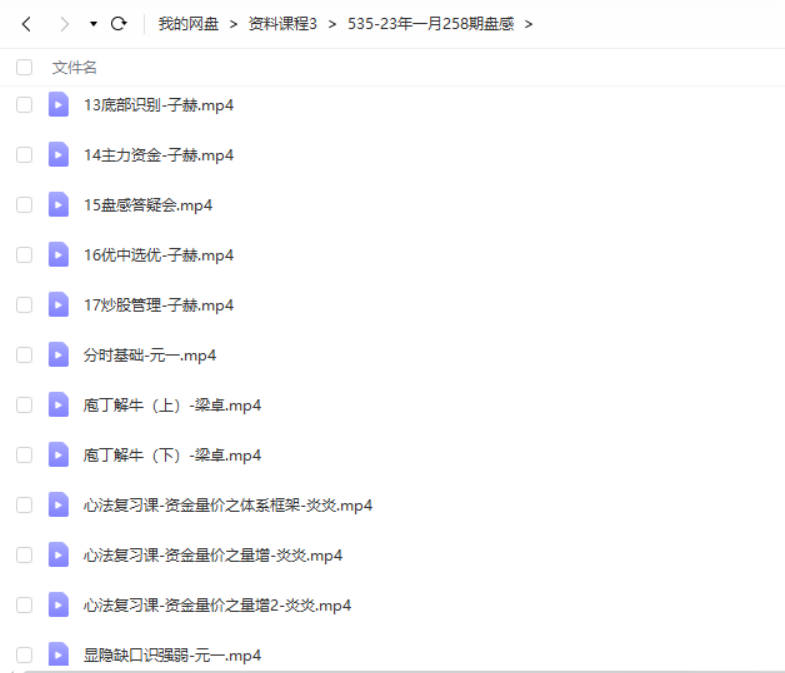
Task: Expand the chevron after 535-23年一月258期盘感
Action: coord(528,24)
